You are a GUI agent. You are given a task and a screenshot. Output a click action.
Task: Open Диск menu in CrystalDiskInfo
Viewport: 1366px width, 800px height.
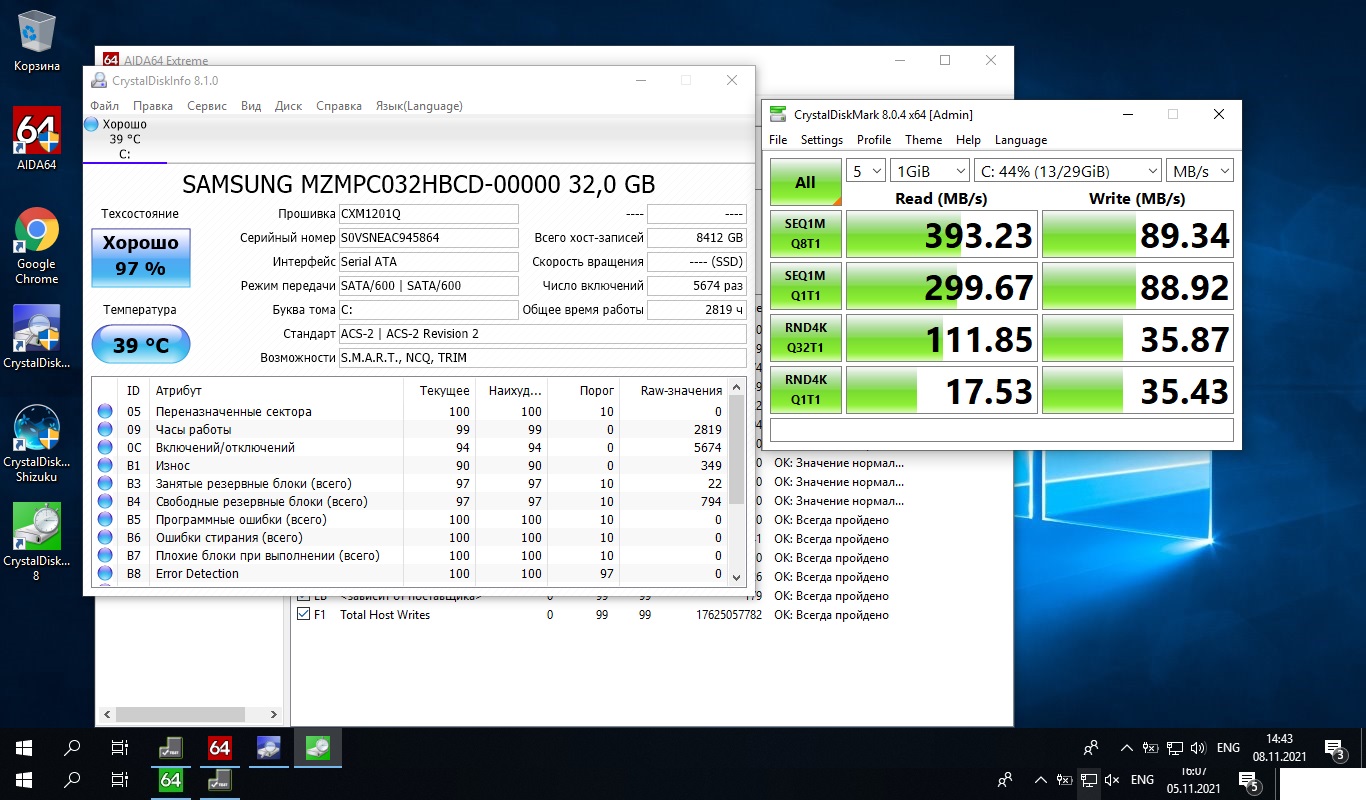coord(288,106)
